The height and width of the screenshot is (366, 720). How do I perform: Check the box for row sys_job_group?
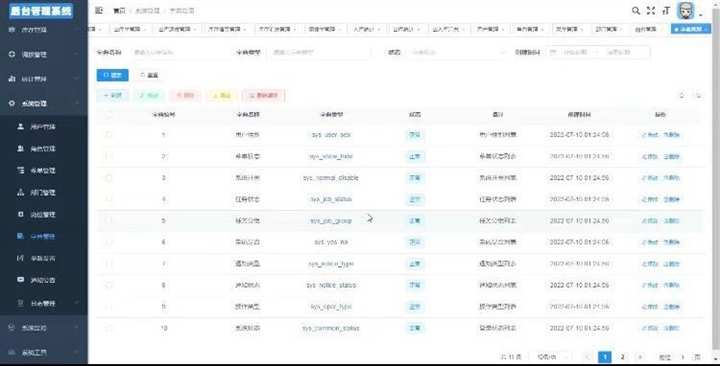(x=109, y=221)
